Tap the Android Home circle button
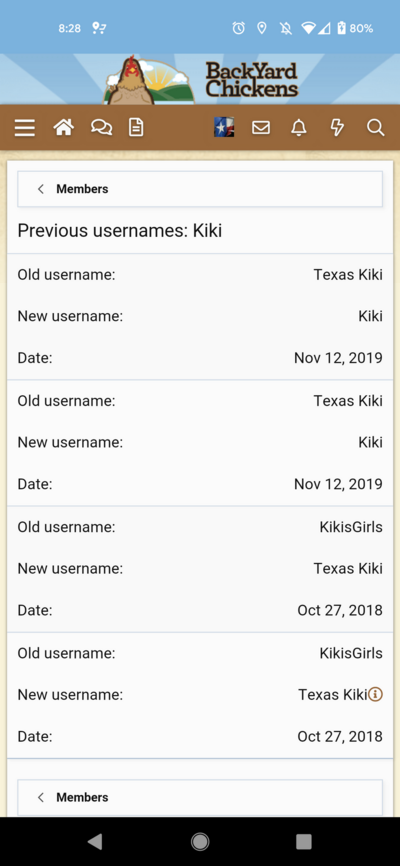 pyautogui.click(x=200, y=841)
